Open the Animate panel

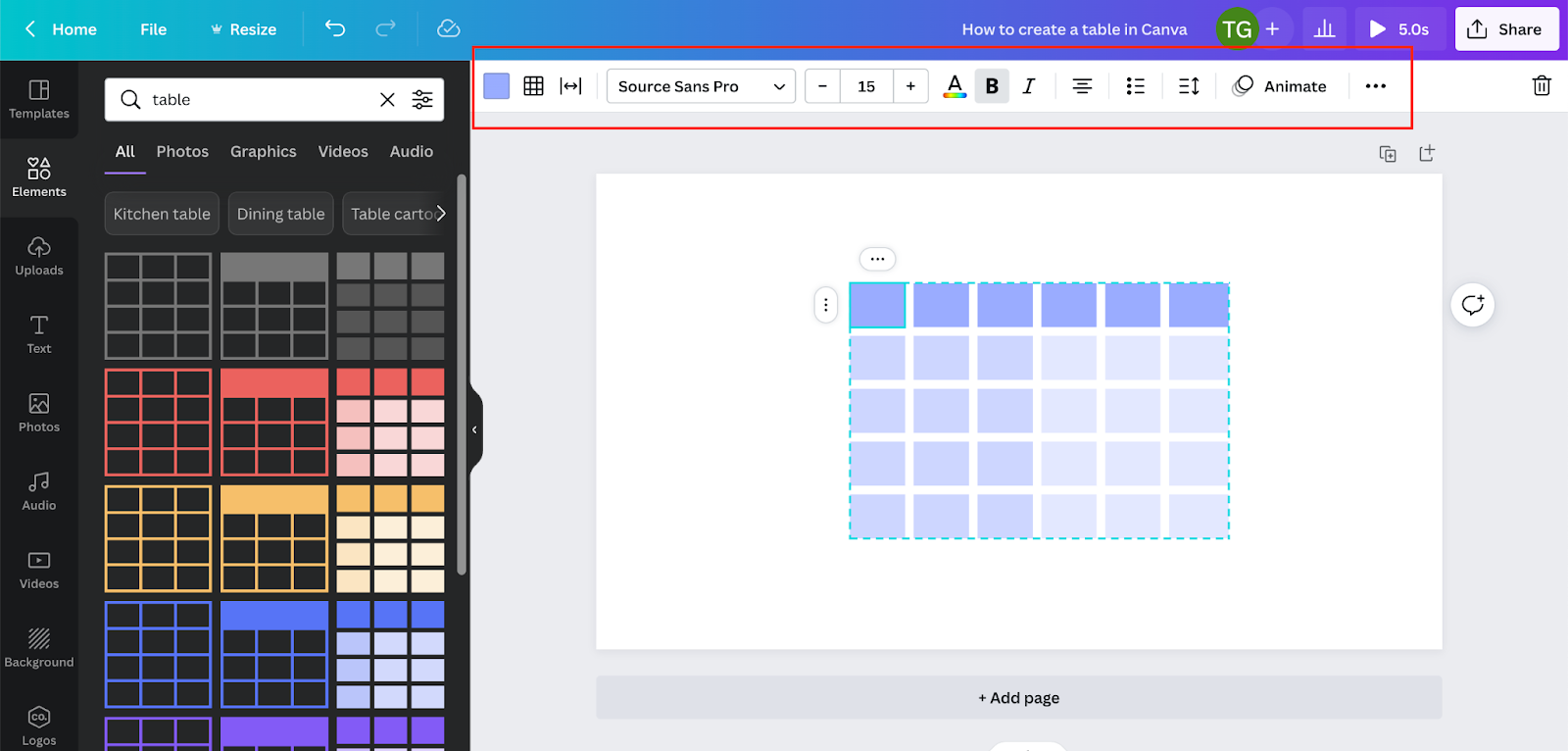click(1280, 86)
